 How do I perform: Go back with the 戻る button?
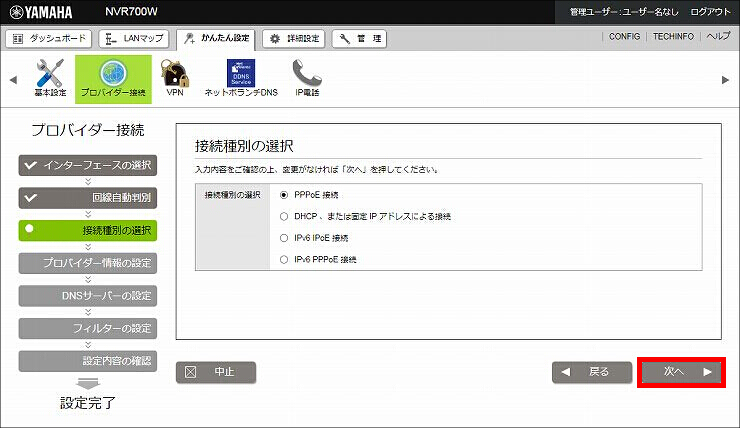tap(592, 372)
